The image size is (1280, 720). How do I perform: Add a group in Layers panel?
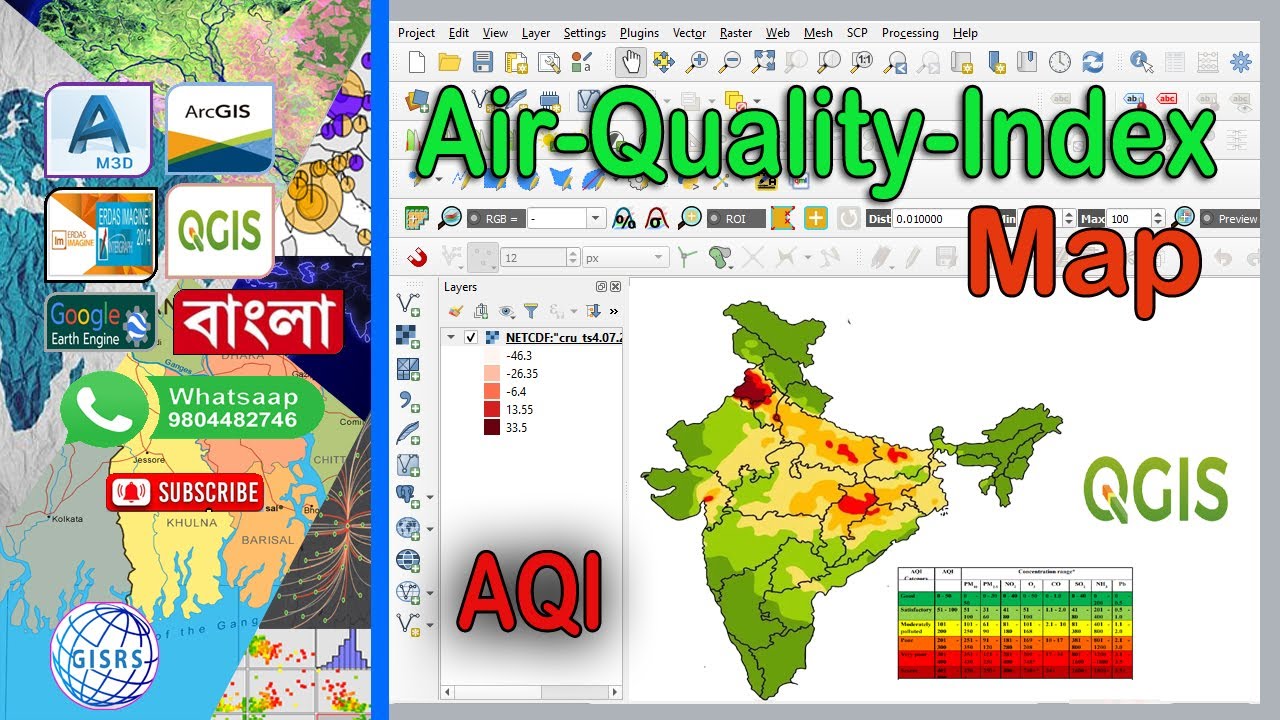coord(481,311)
